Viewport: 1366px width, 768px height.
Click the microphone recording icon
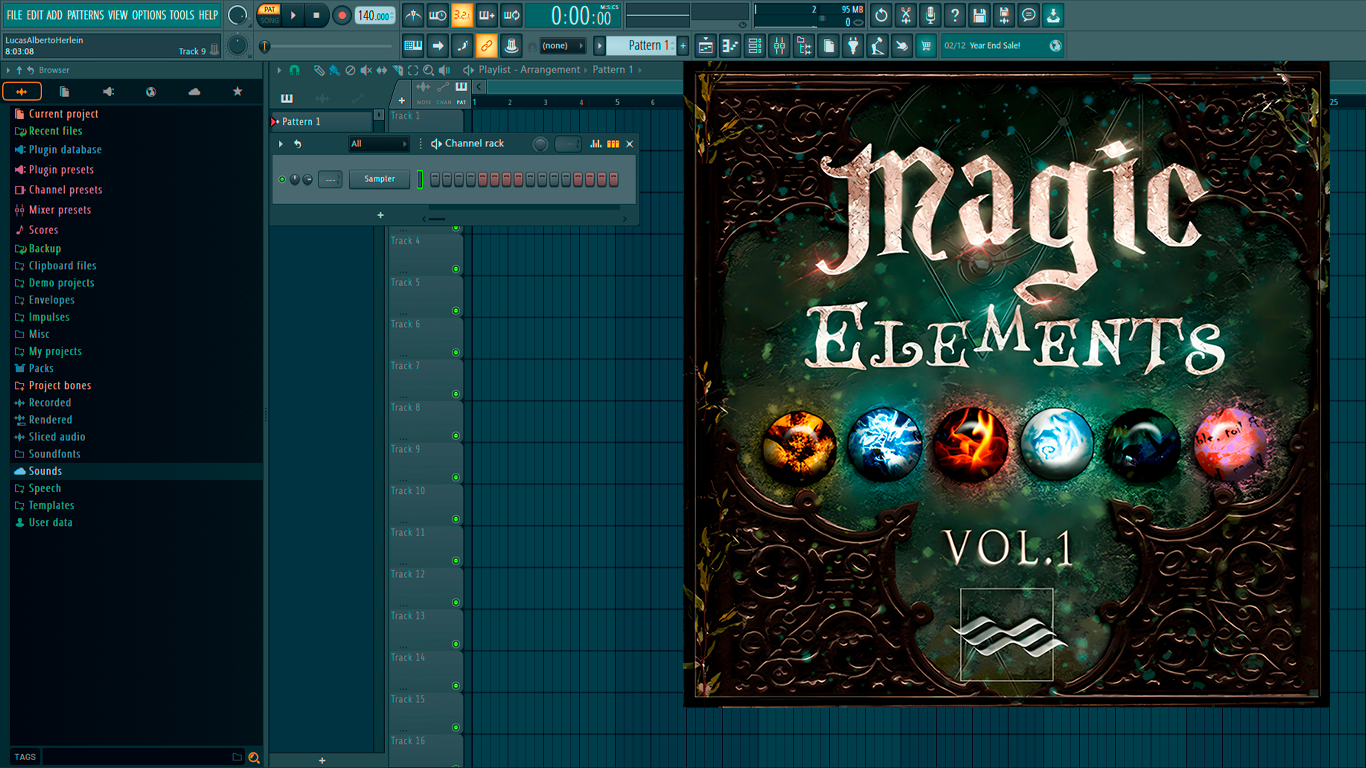(930, 15)
